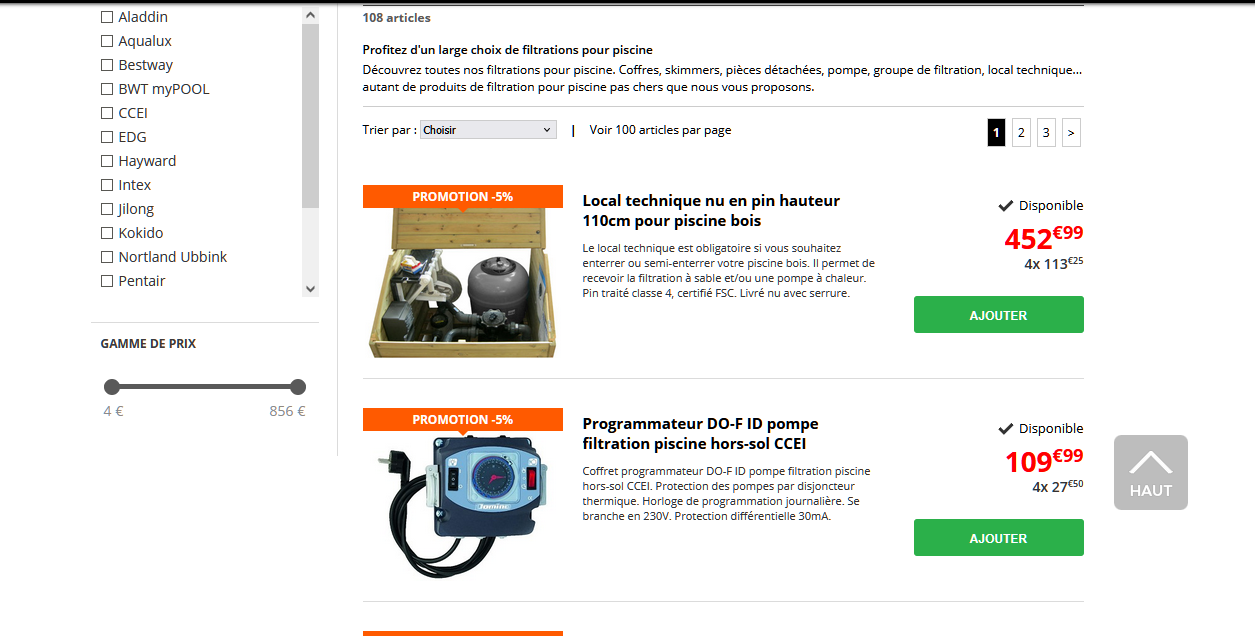Tick the Intex brand checkbox
Viewport: 1255px width, 636px height.
[x=107, y=185]
